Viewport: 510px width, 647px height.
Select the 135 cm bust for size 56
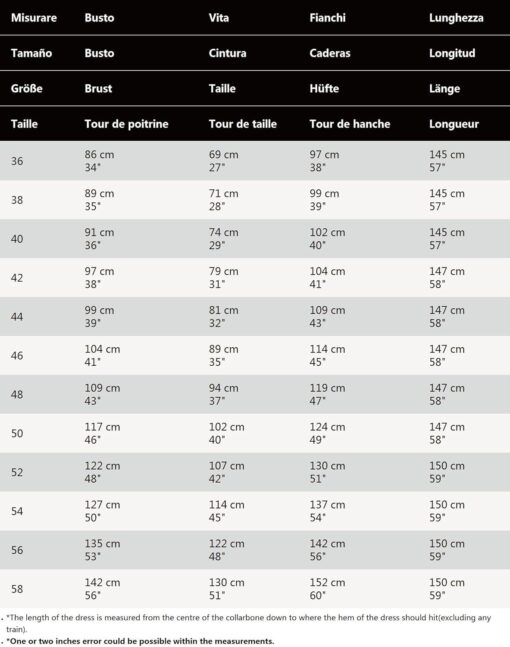tap(102, 544)
